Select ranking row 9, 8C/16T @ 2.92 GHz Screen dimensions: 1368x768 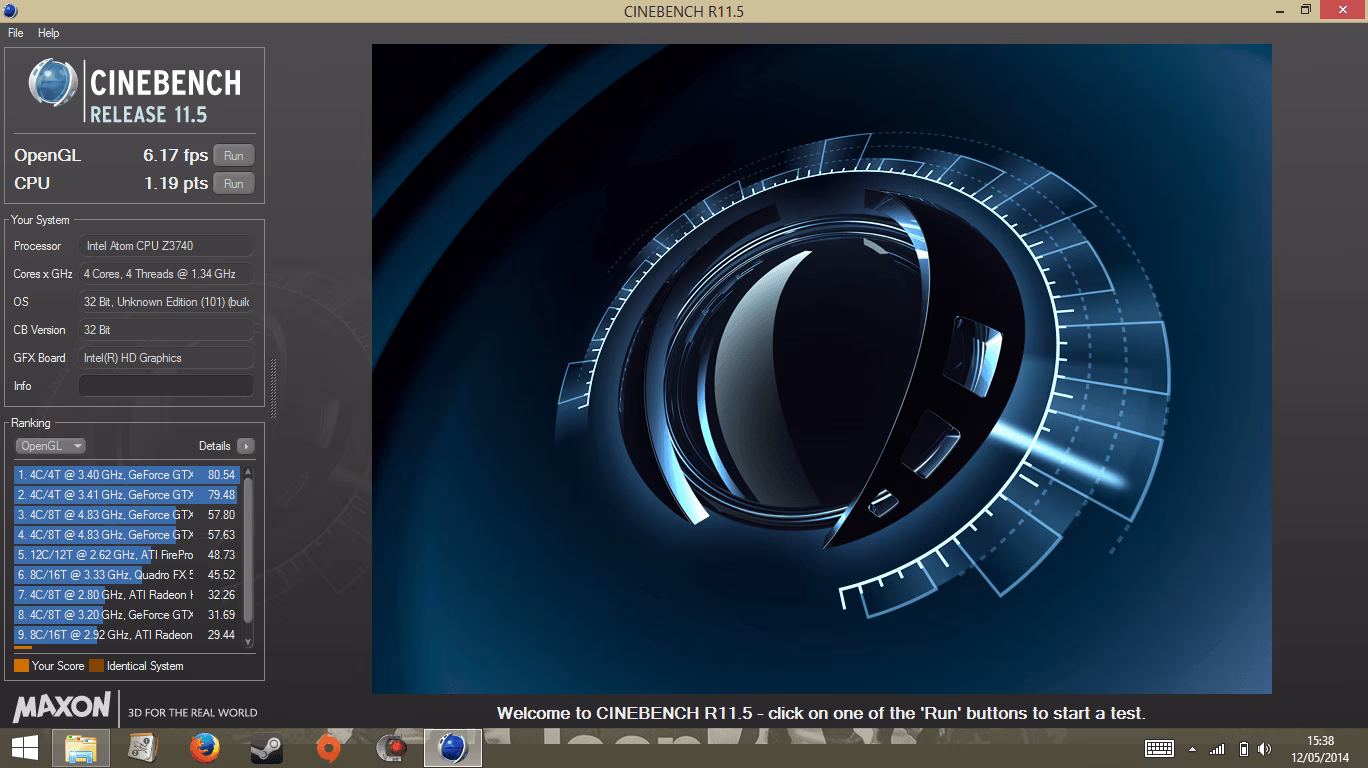(127, 635)
